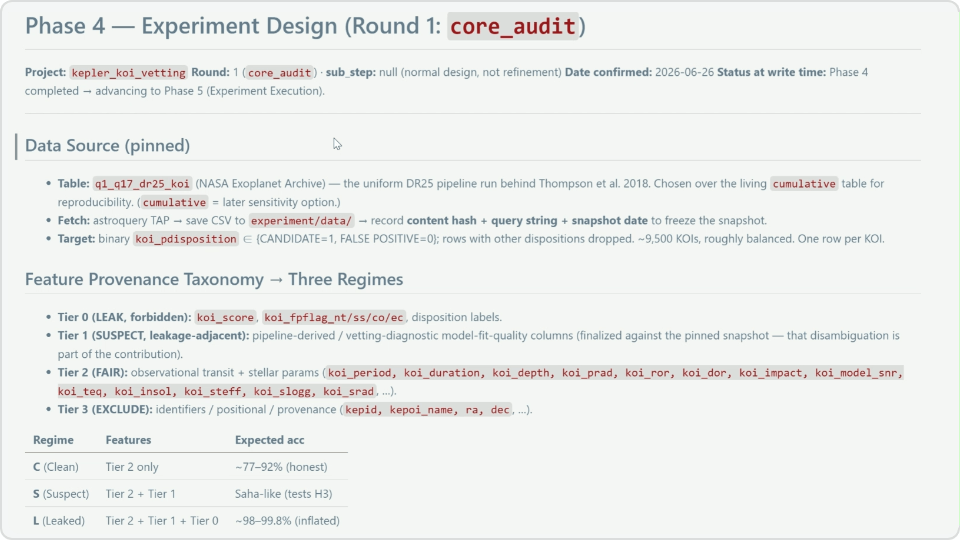Click the 'S (Suspect)' regime cell
The height and width of the screenshot is (540, 960).
[61, 493]
